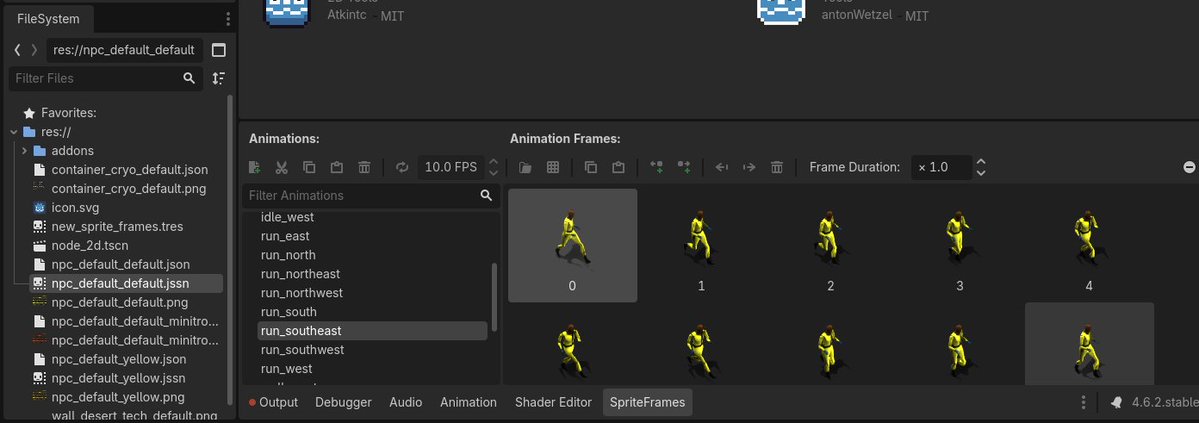This screenshot has height=423, width=1199.
Task: Click the Frame Duration × 1.0 field
Action: (941, 167)
